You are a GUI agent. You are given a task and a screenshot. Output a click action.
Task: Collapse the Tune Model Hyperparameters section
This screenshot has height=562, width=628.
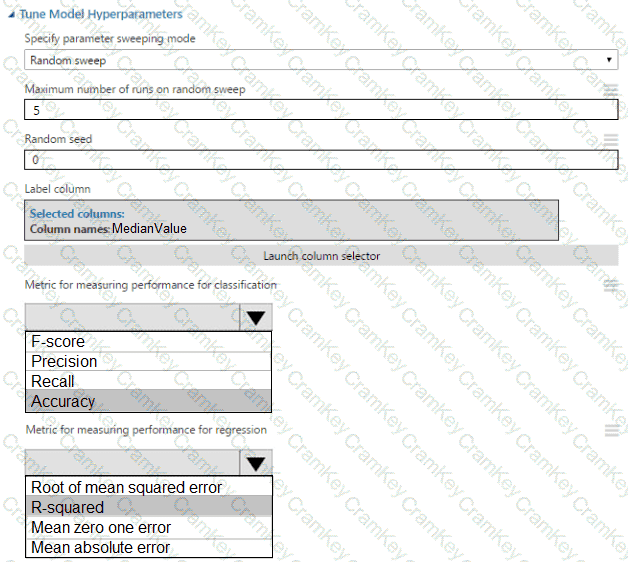[x=12, y=15]
